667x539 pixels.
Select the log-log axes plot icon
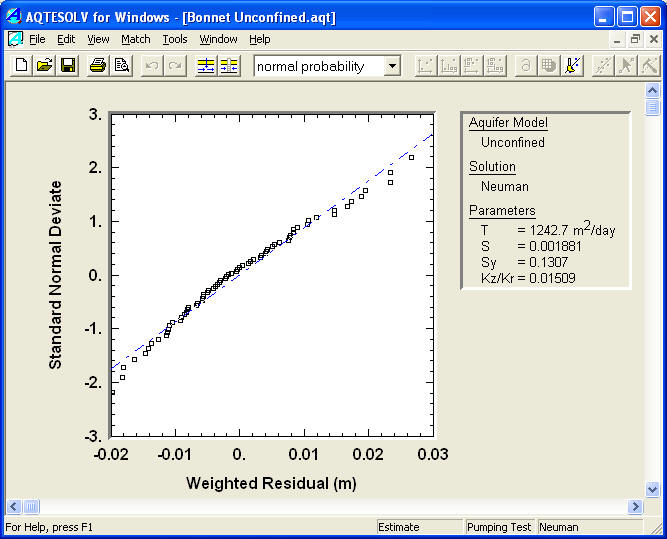pos(495,66)
